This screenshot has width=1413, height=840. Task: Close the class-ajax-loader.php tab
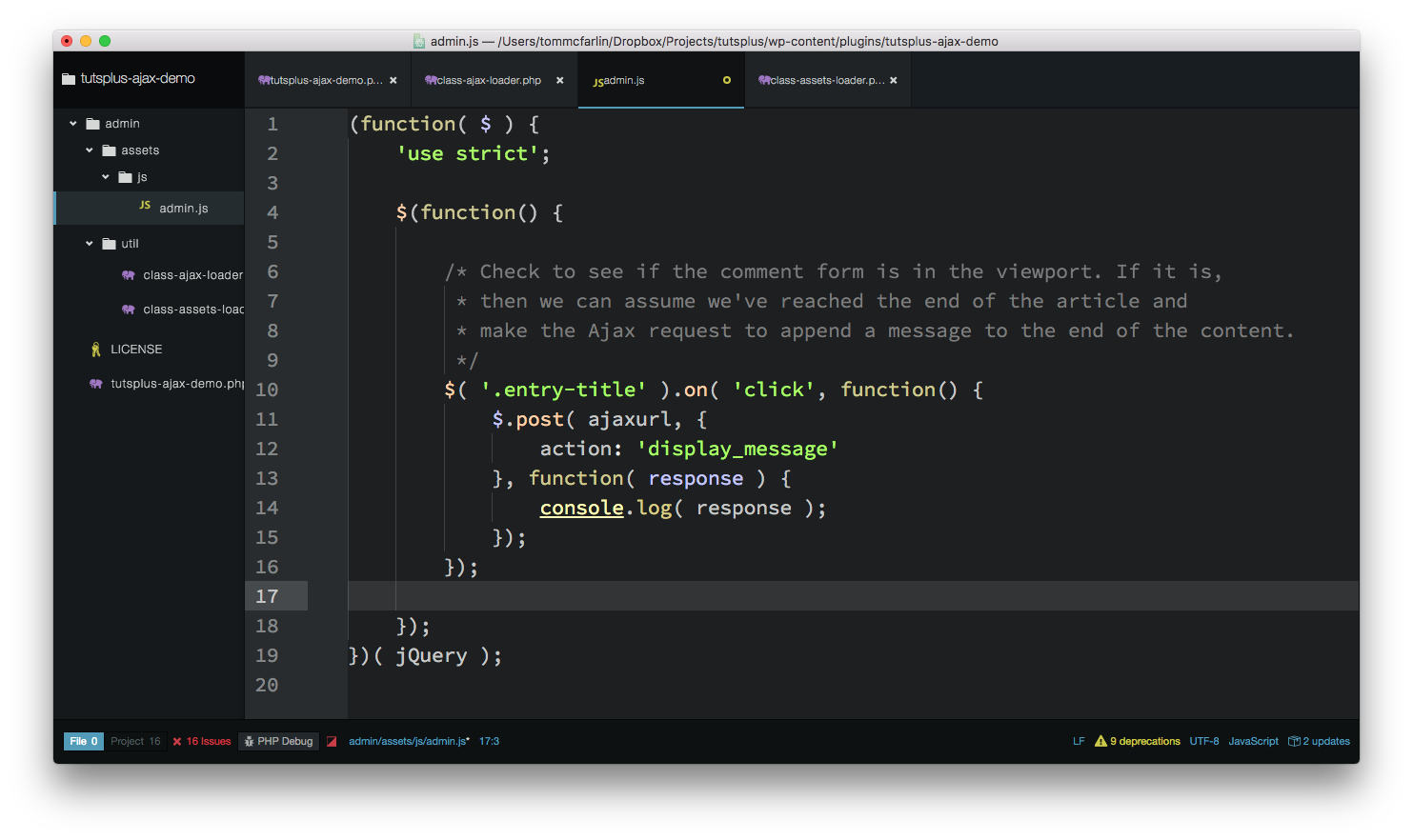coord(560,81)
